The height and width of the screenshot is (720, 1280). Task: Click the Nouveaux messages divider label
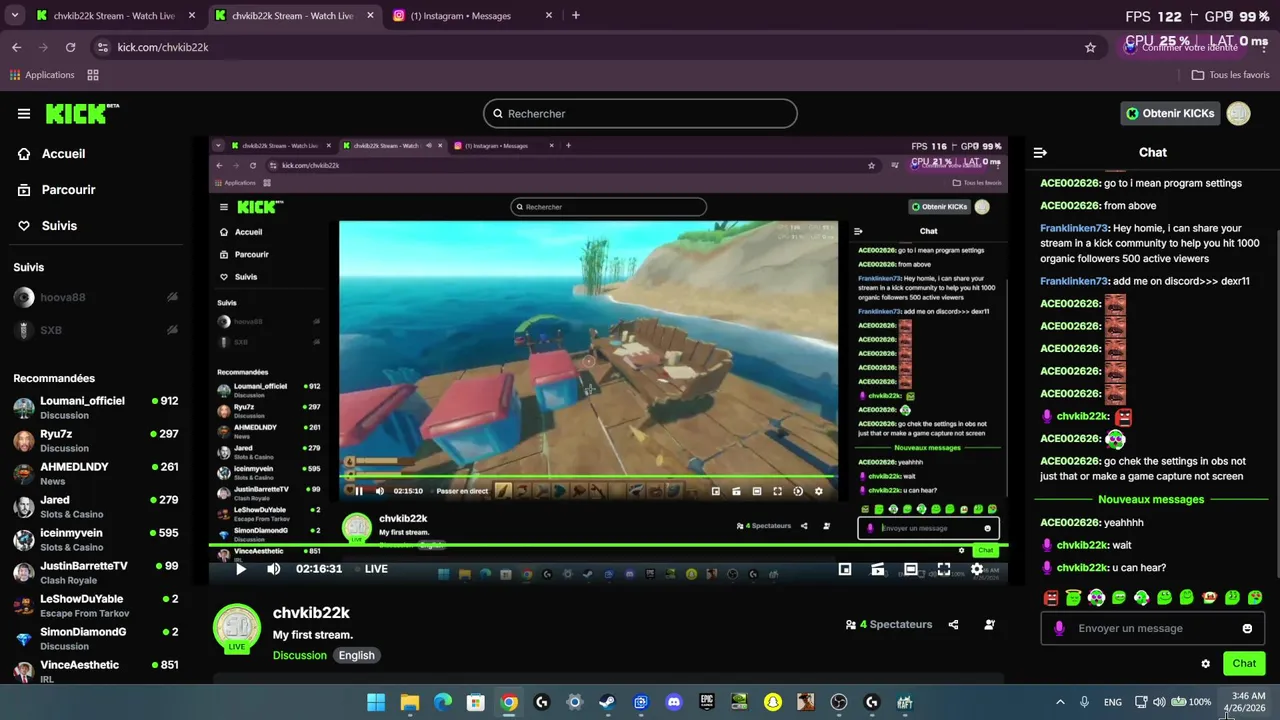pyautogui.click(x=1151, y=500)
